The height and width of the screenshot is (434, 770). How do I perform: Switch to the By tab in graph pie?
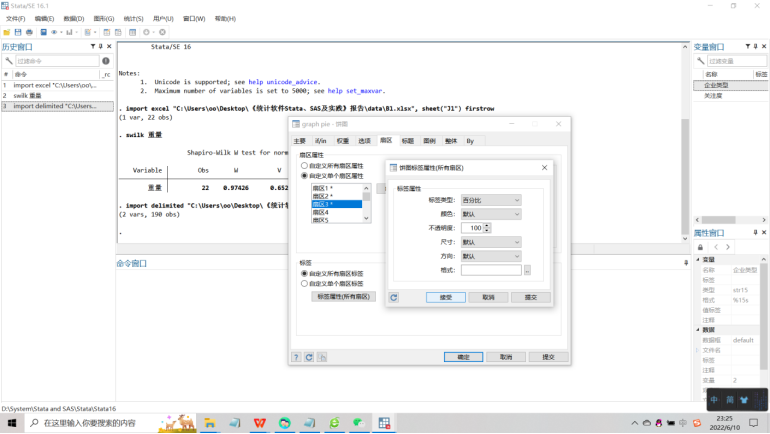pyautogui.click(x=470, y=141)
